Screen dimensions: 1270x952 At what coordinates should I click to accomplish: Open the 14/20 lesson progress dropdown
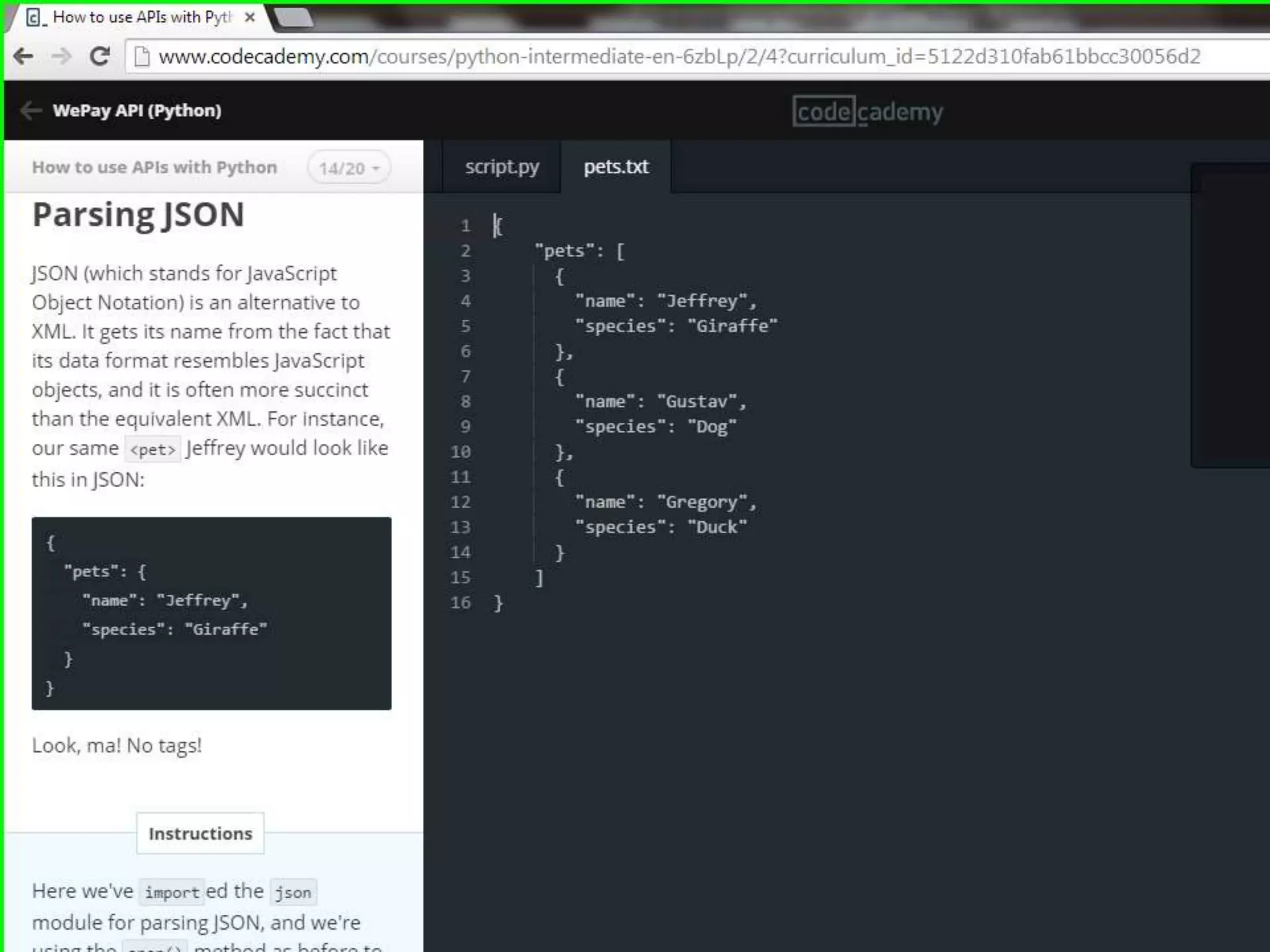[x=349, y=168]
